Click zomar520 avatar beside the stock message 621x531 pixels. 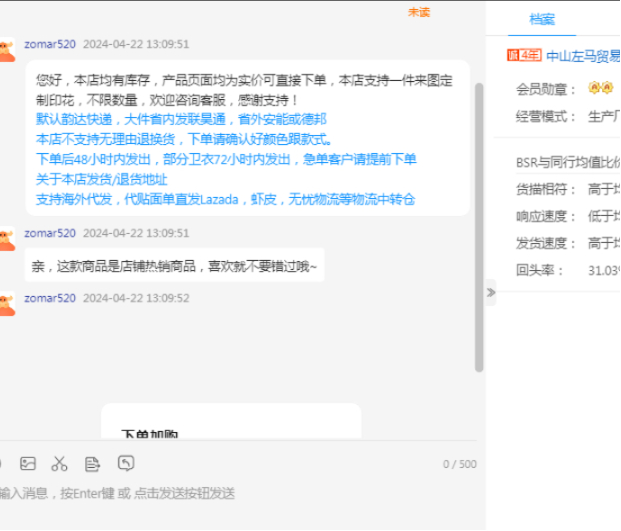tap(6, 49)
